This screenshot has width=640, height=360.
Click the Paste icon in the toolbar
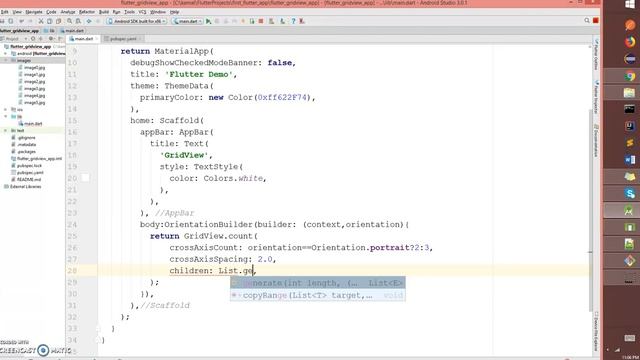[x=58, y=21]
